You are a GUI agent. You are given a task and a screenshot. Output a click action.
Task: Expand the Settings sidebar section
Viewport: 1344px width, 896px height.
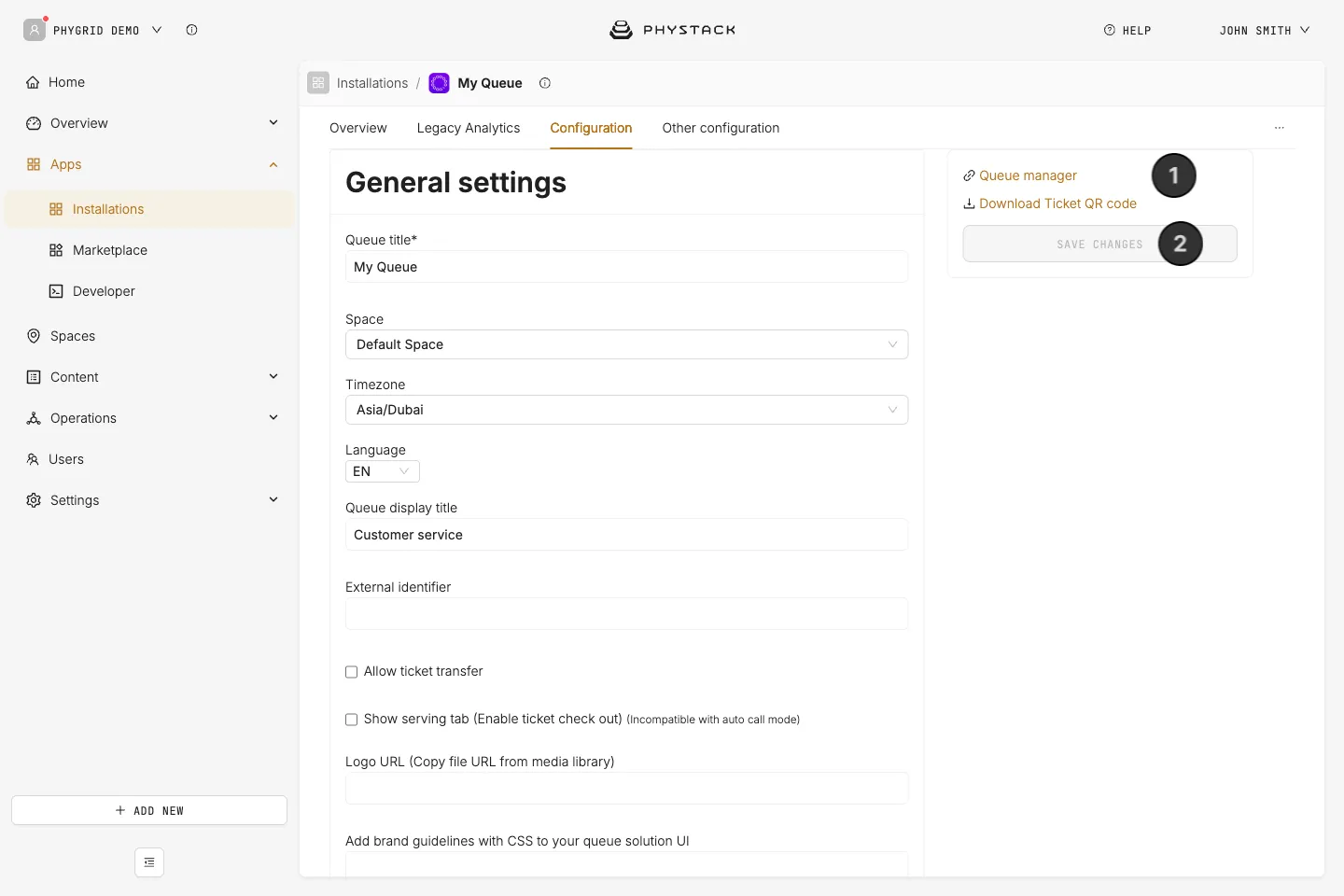(x=273, y=499)
